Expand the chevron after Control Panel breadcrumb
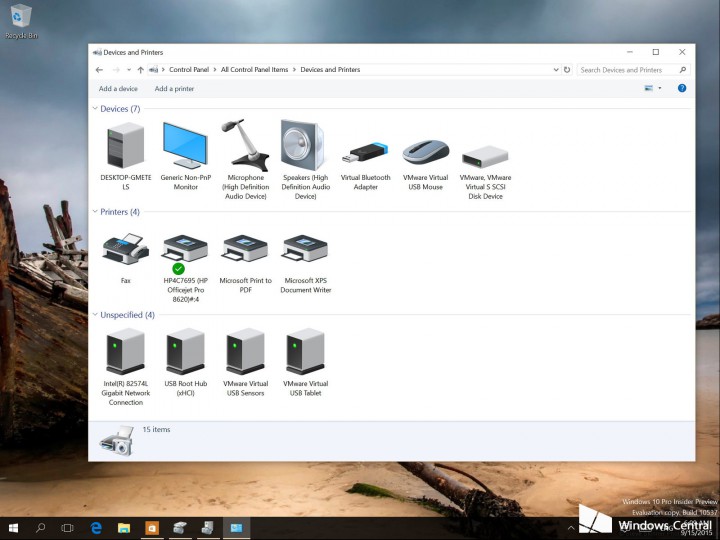This screenshot has height=540, width=720. coord(214,70)
